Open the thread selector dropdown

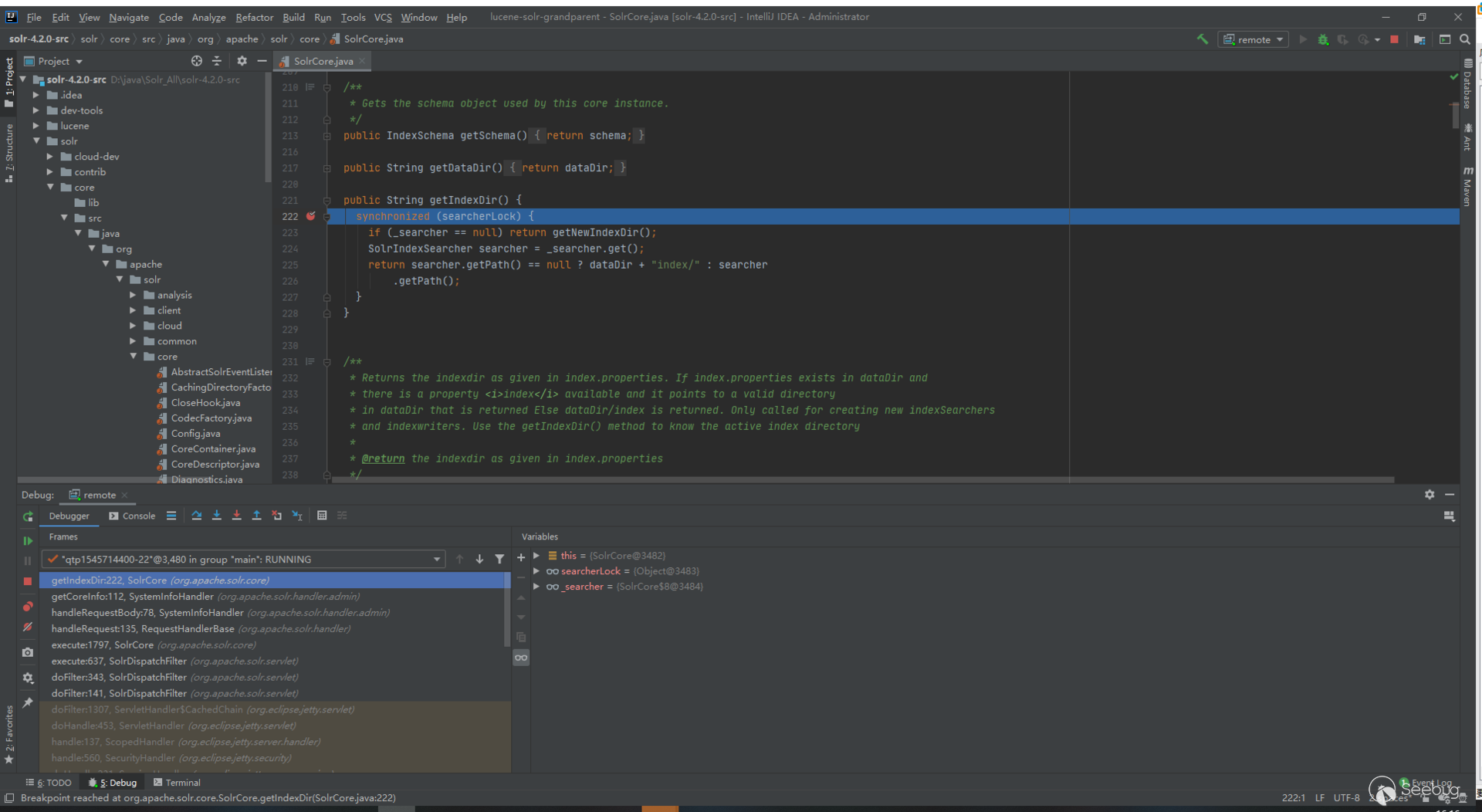[437, 559]
